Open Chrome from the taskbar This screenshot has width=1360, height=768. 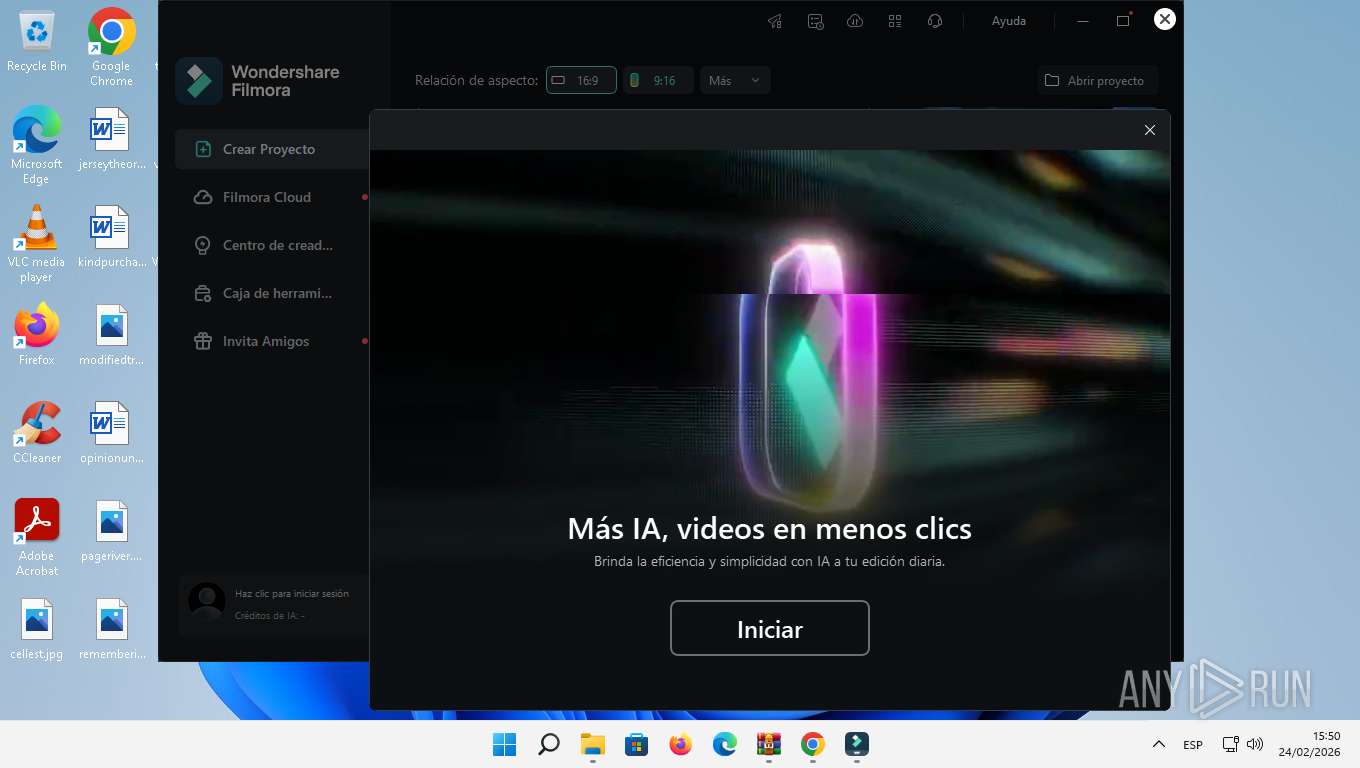(x=813, y=745)
